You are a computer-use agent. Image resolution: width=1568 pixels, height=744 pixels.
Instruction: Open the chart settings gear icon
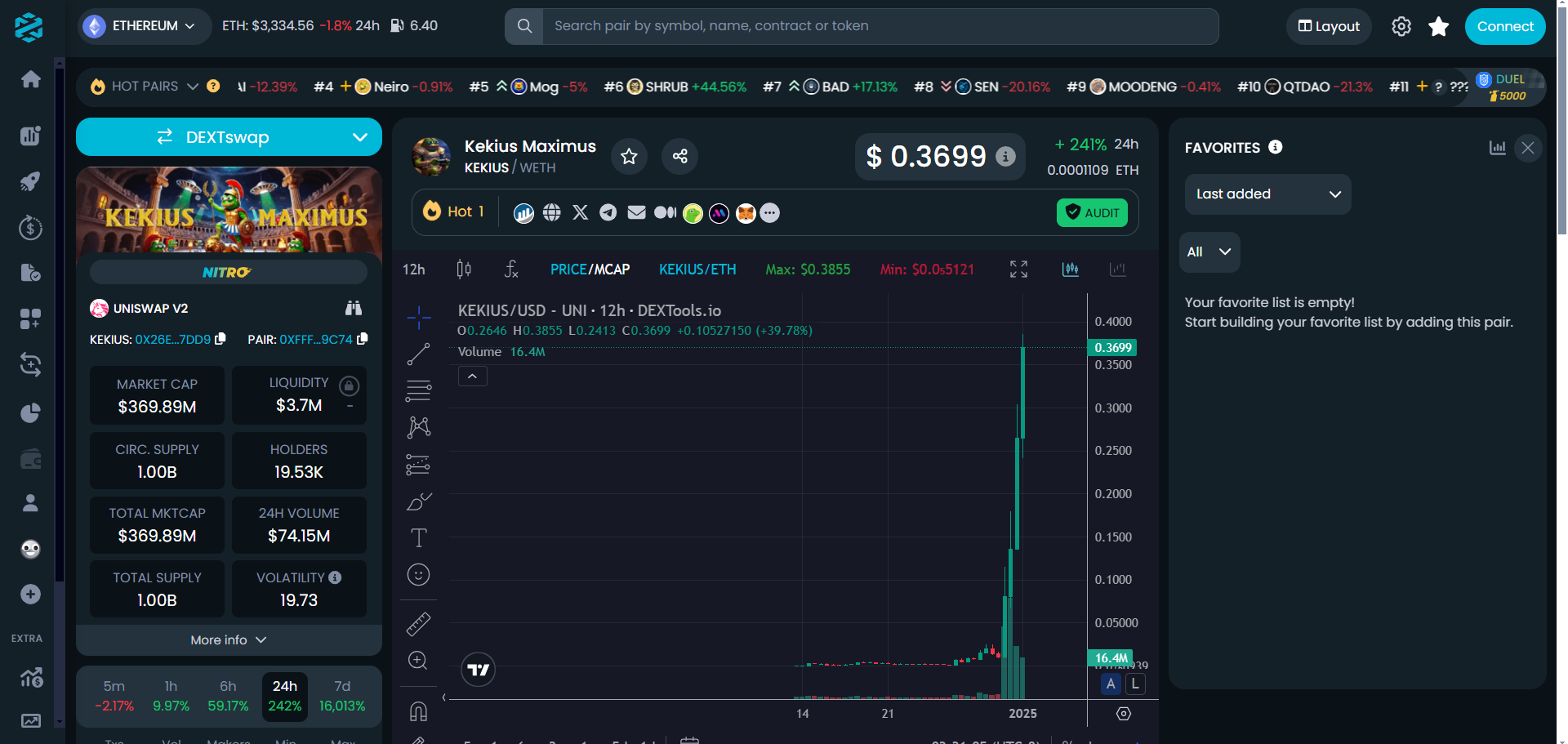[x=1124, y=714]
